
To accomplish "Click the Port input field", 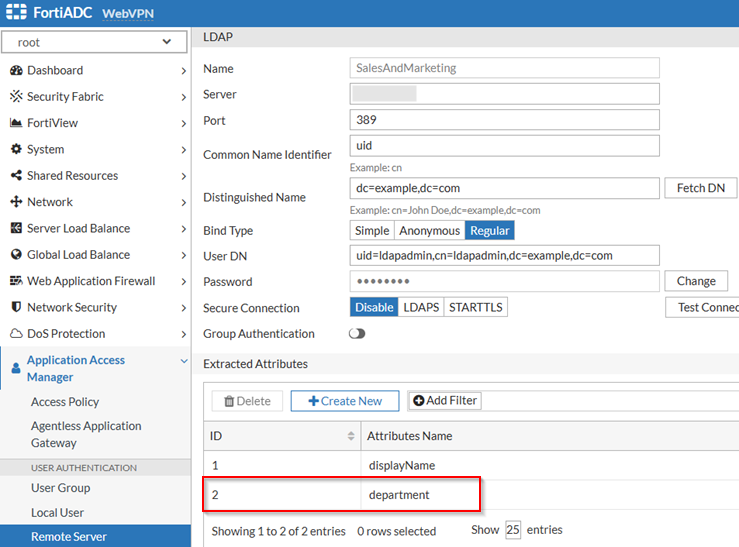I will click(504, 120).
